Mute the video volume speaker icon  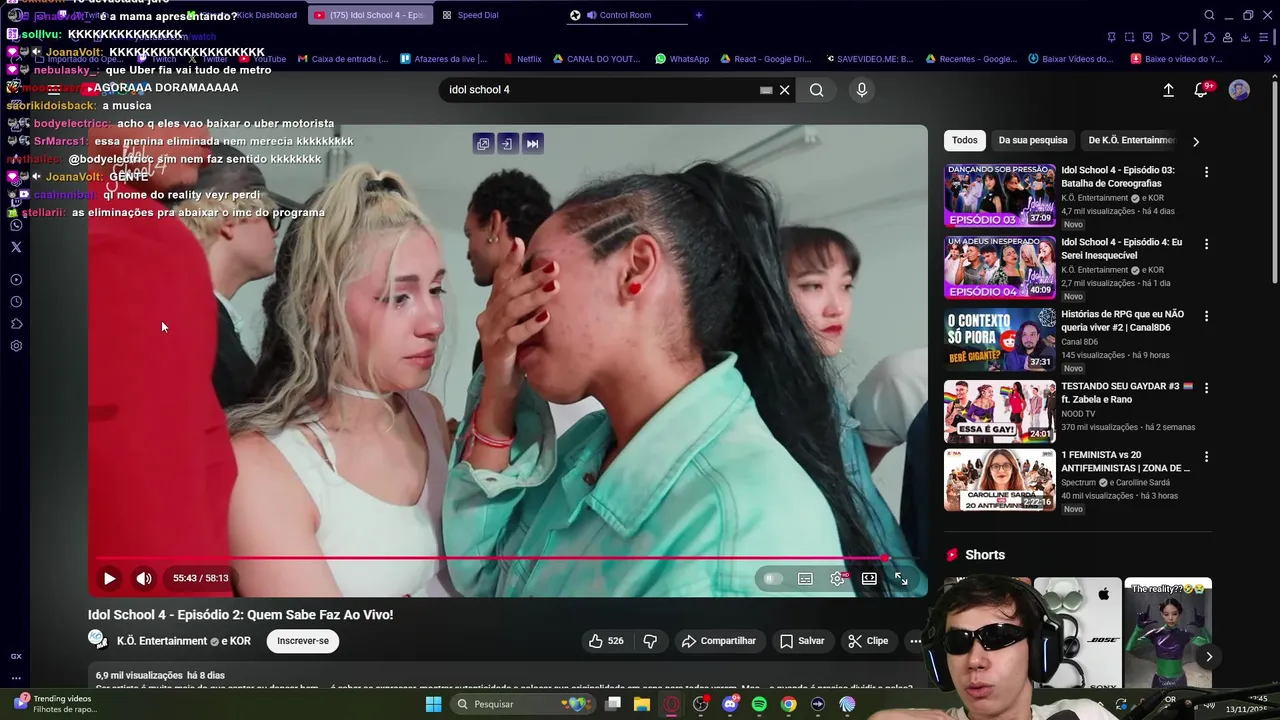tap(144, 578)
